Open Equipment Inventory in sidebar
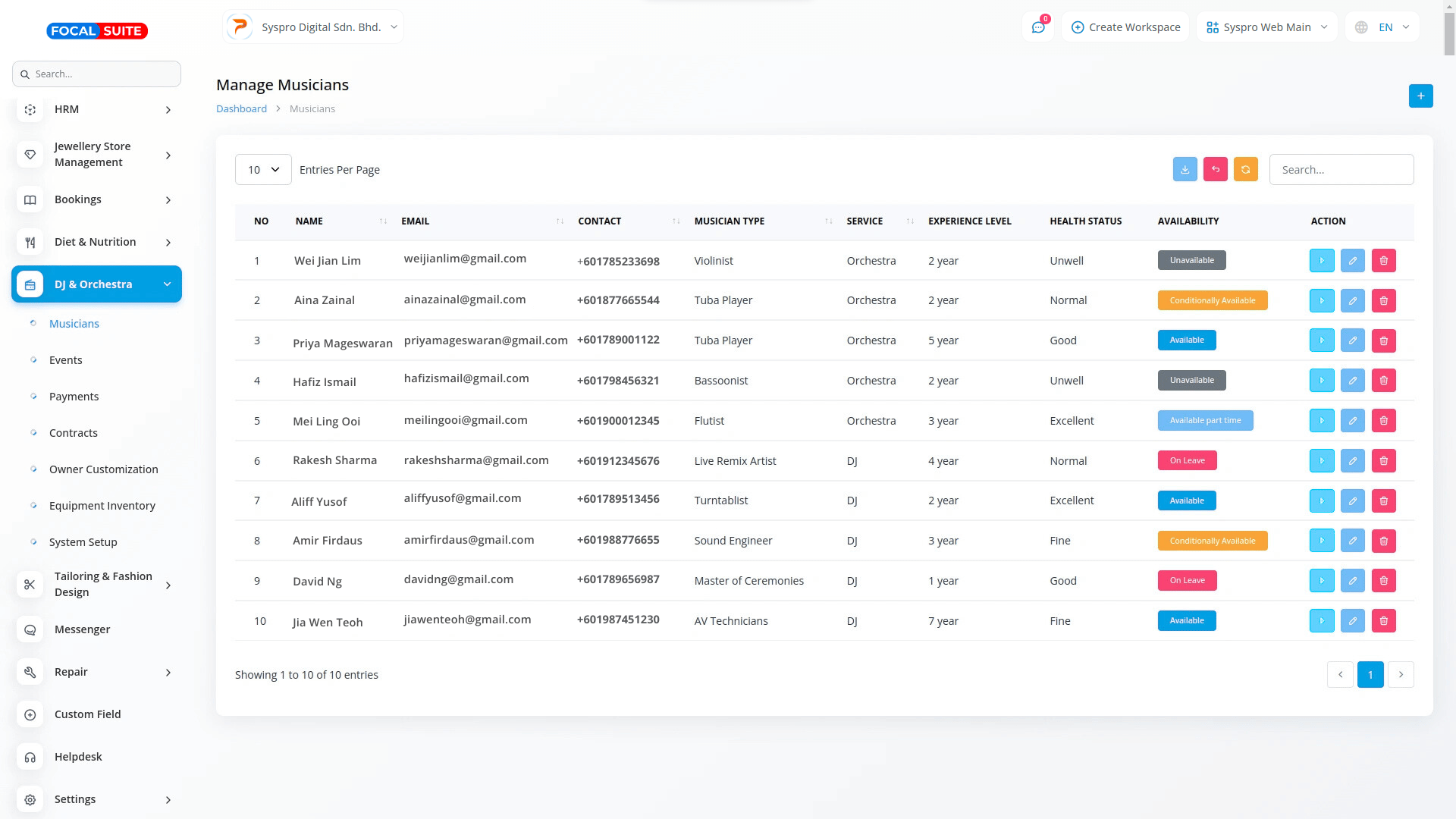Viewport: 1456px width, 819px height. point(102,506)
